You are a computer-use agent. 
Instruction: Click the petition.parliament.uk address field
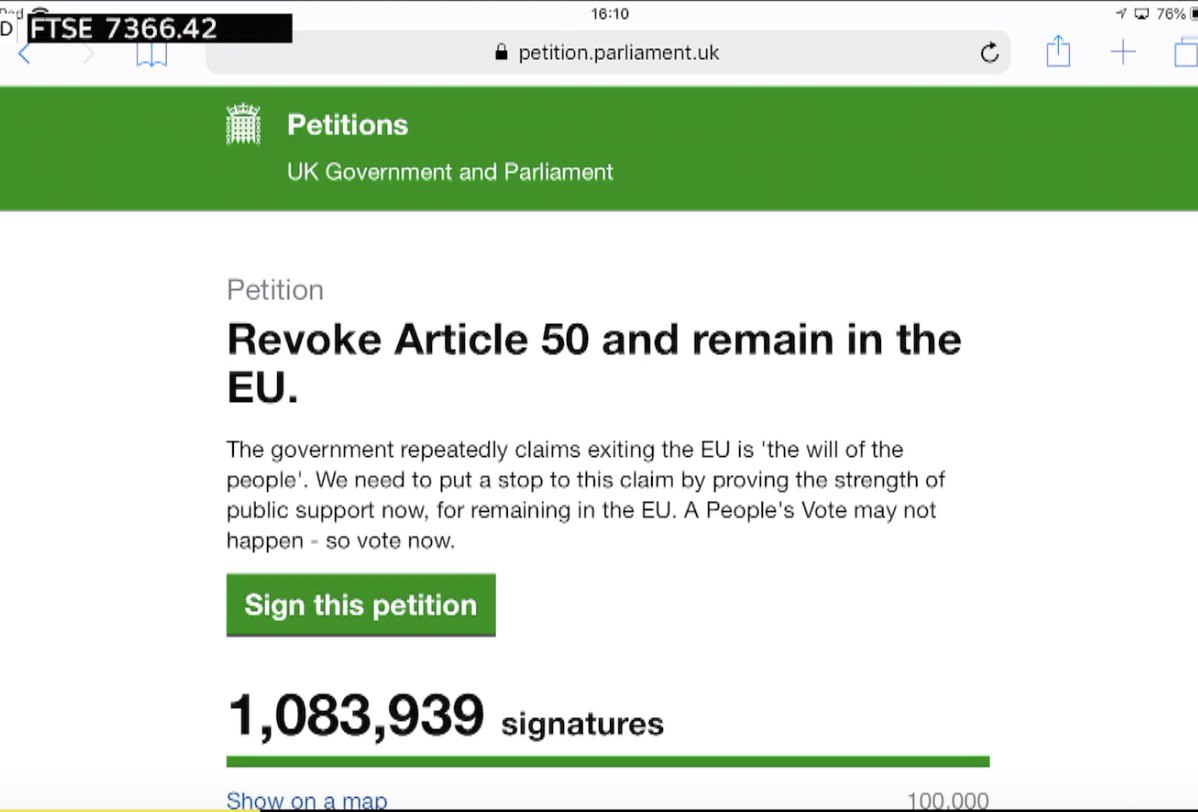click(618, 53)
